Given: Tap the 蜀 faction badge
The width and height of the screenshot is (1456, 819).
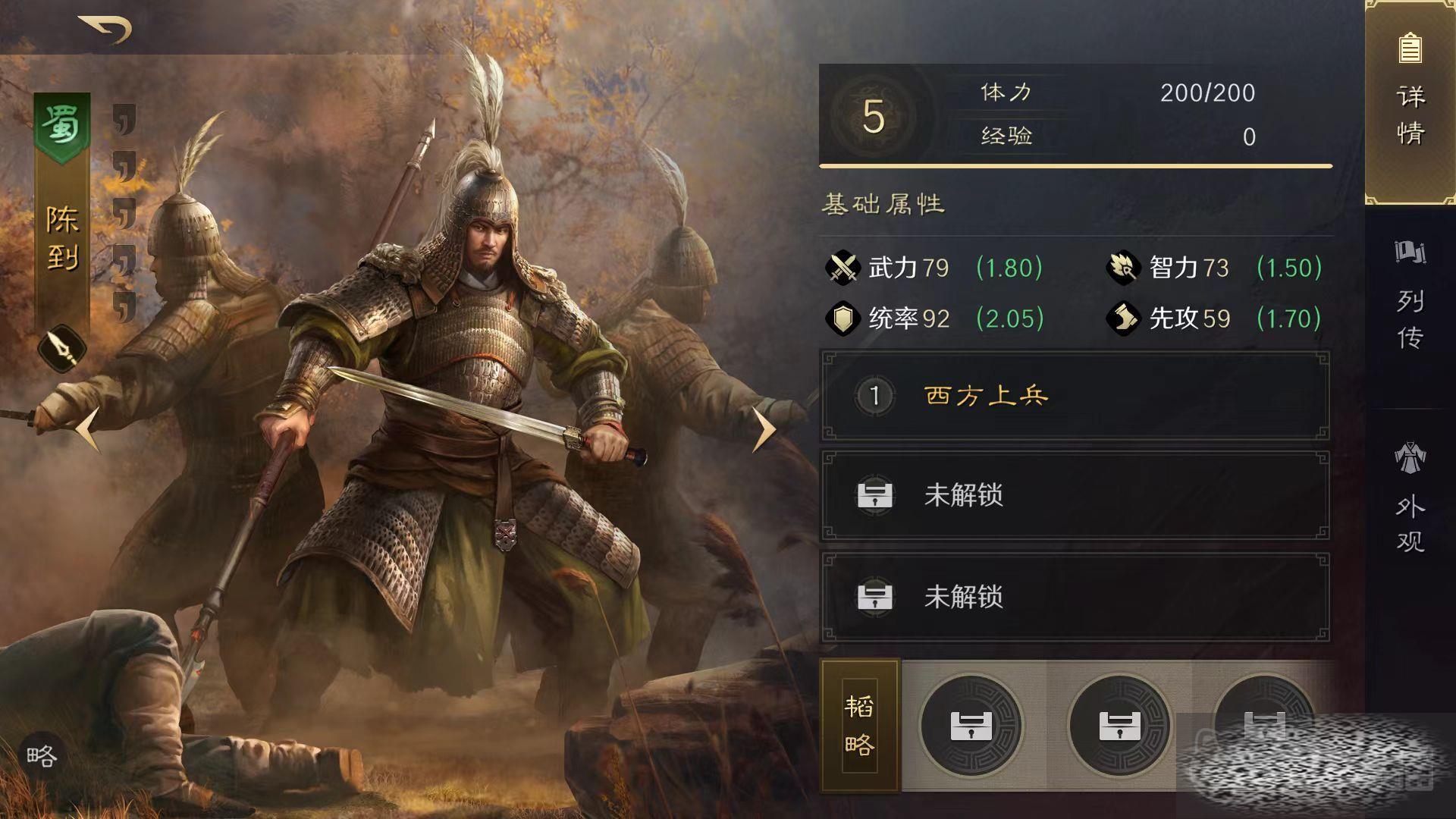Looking at the screenshot, I should 62,127.
